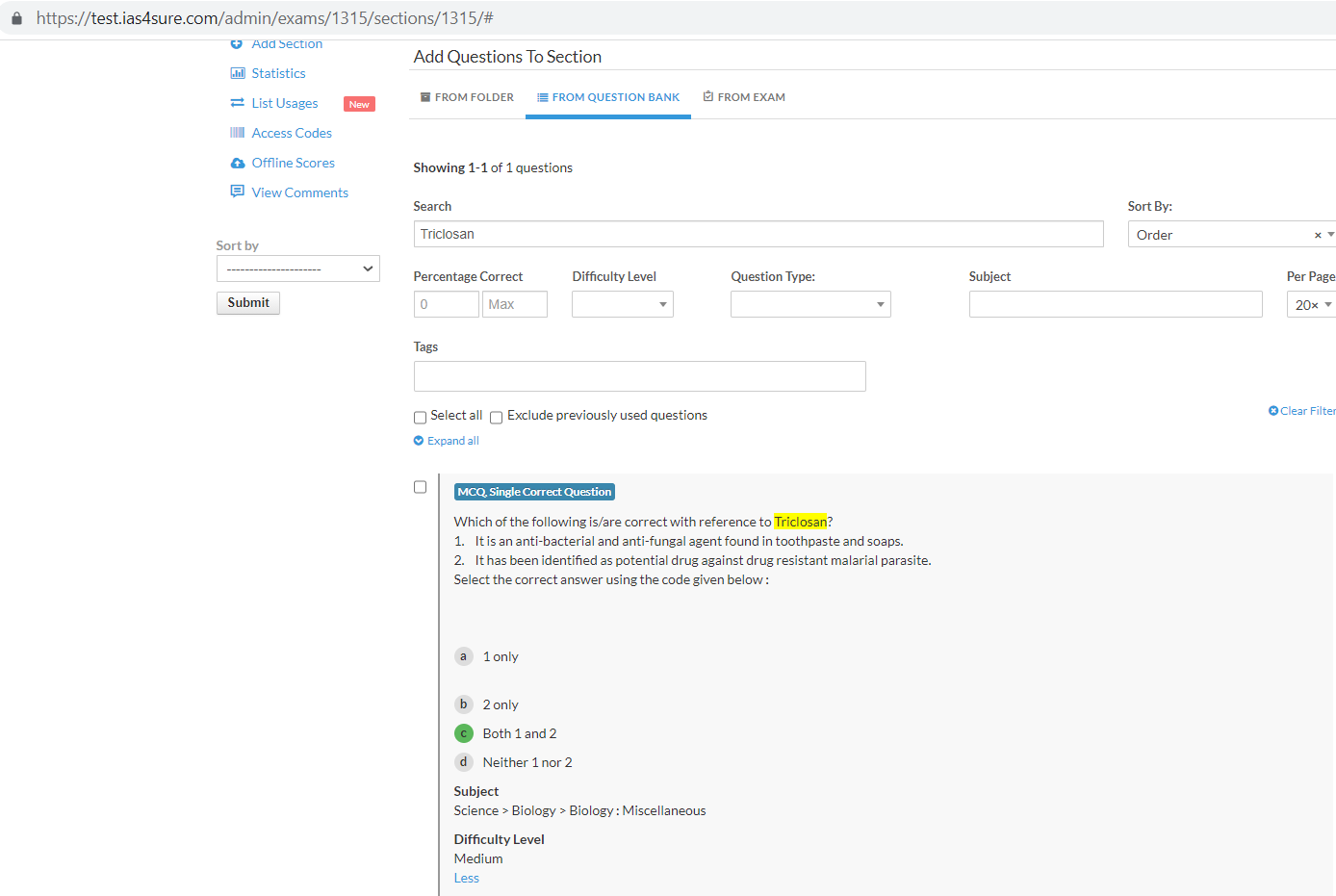Click the Search field containing Triclosan
The height and width of the screenshot is (896, 1336).
click(758, 234)
